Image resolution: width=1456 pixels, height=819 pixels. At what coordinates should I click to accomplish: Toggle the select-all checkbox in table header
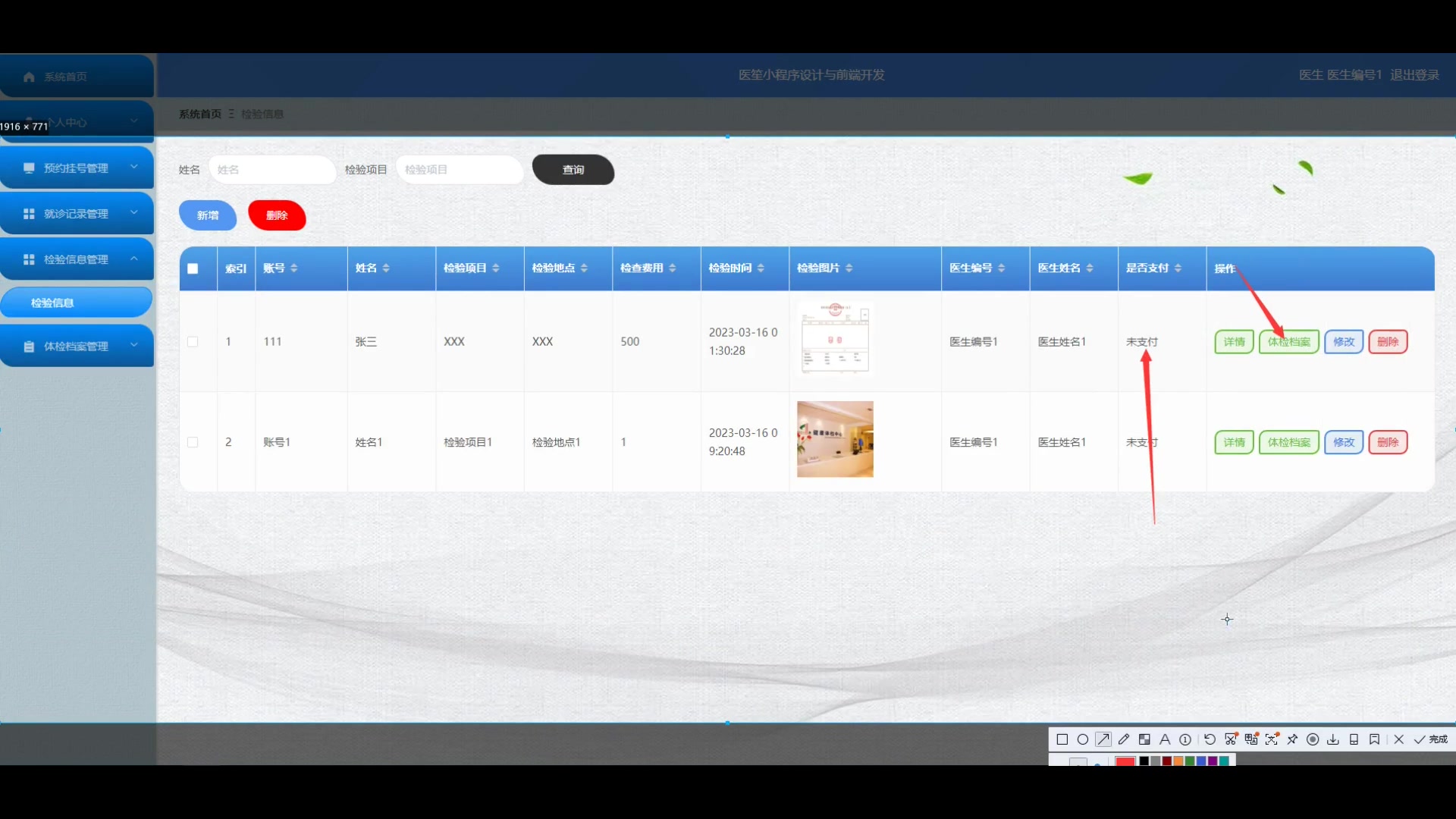tap(193, 268)
